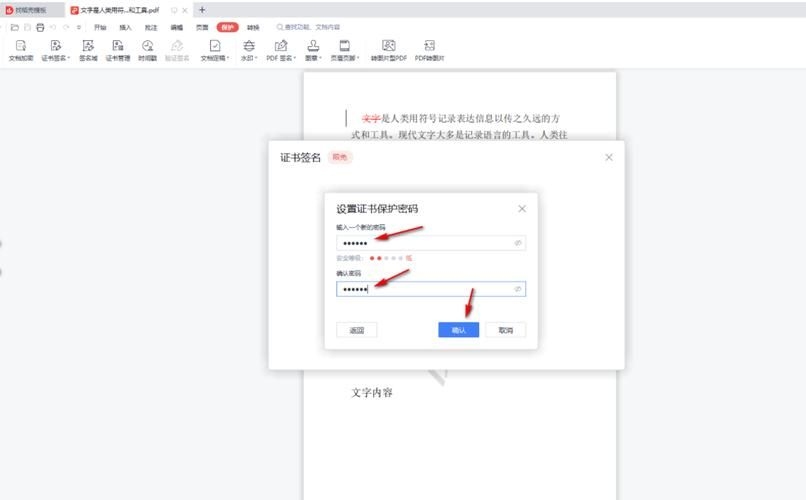Switch to the 开始 (Start) ribbon tab

pos(100,27)
